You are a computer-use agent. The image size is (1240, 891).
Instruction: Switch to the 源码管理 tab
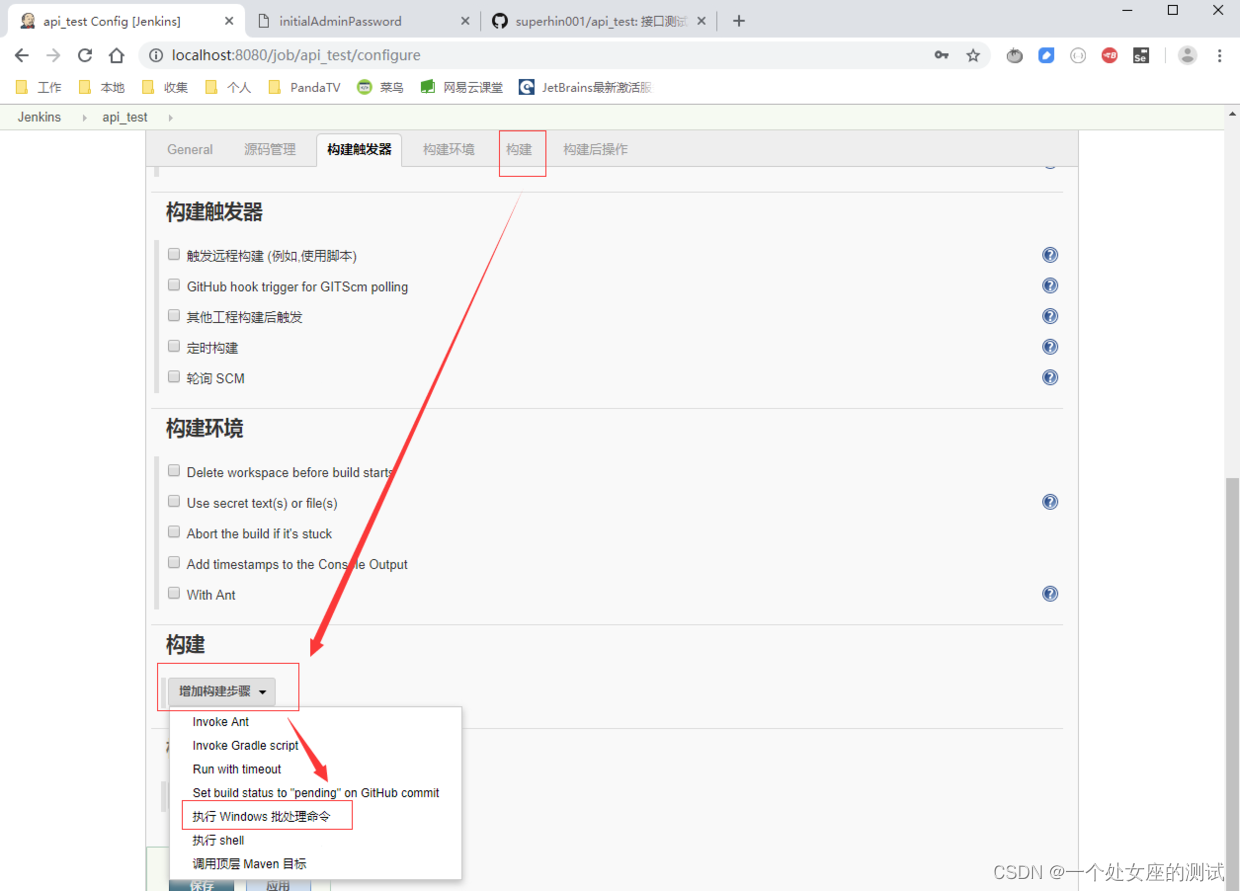pos(270,150)
